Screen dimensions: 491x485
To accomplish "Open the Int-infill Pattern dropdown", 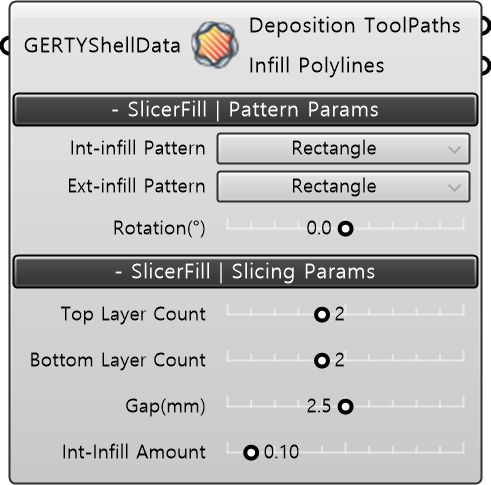I will [x=343, y=148].
